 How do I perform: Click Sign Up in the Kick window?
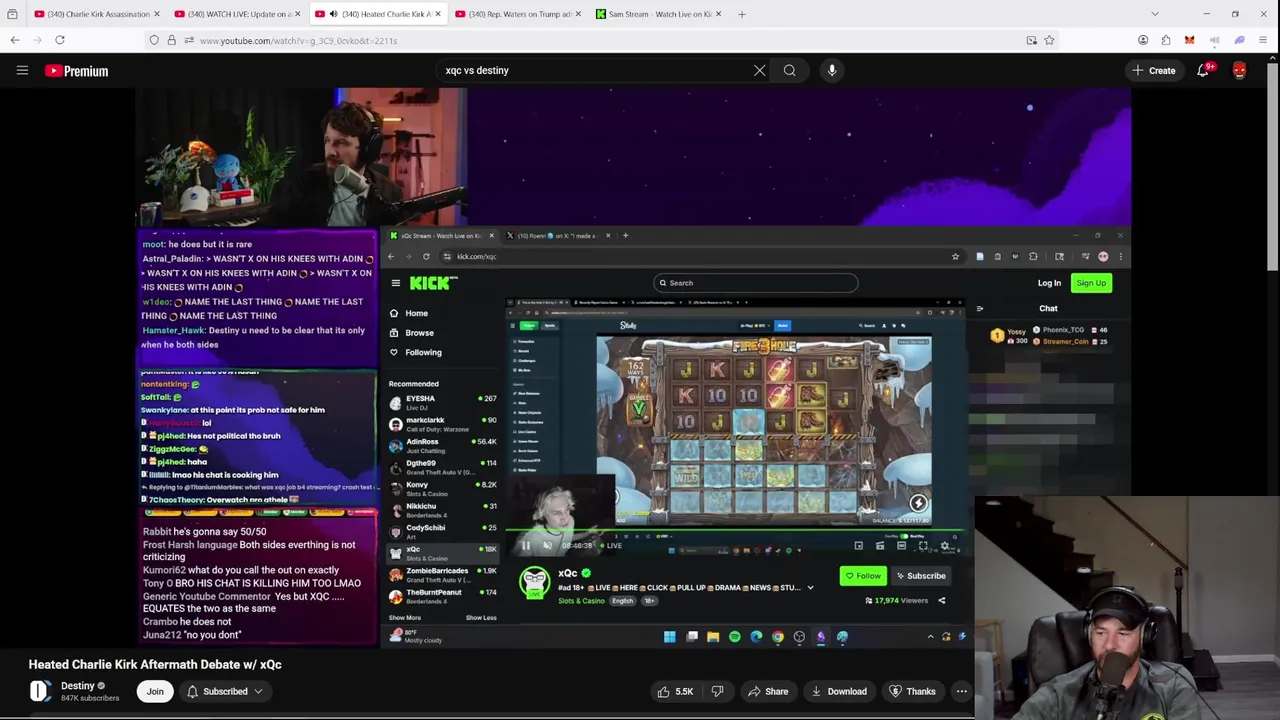1091,283
